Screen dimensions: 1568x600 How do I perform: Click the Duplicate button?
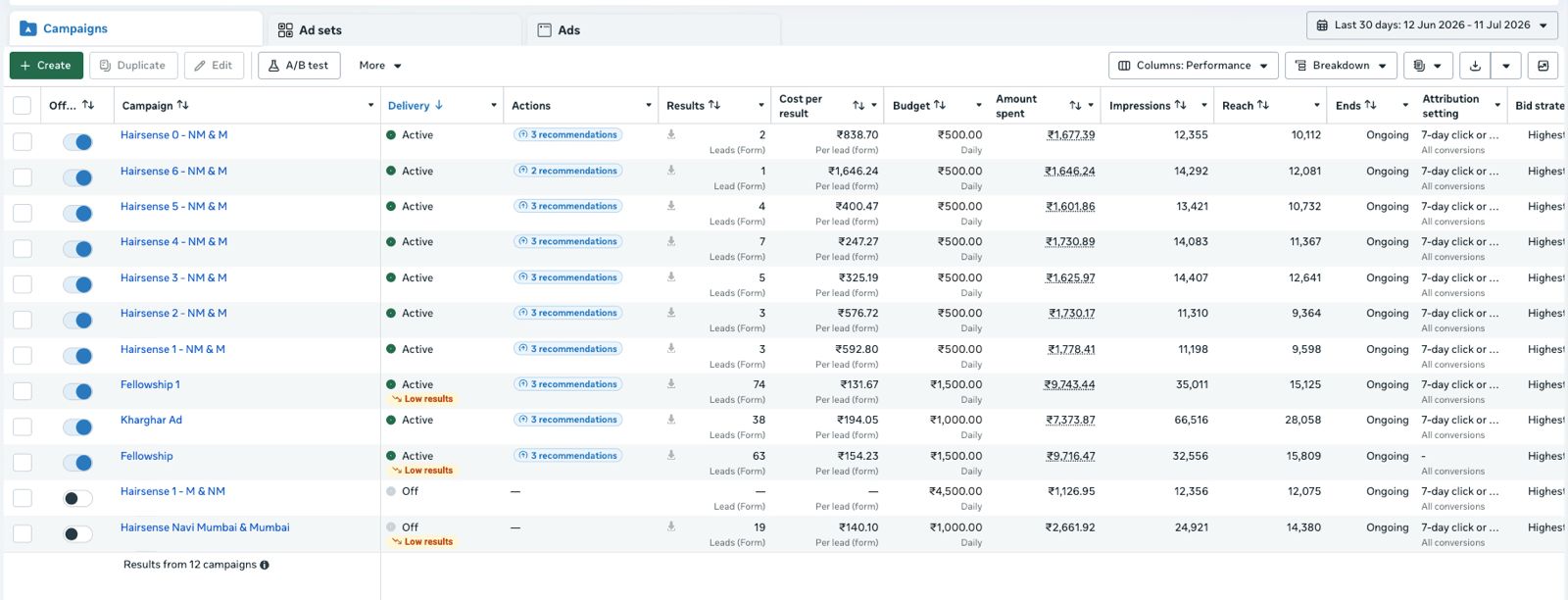tap(133, 66)
